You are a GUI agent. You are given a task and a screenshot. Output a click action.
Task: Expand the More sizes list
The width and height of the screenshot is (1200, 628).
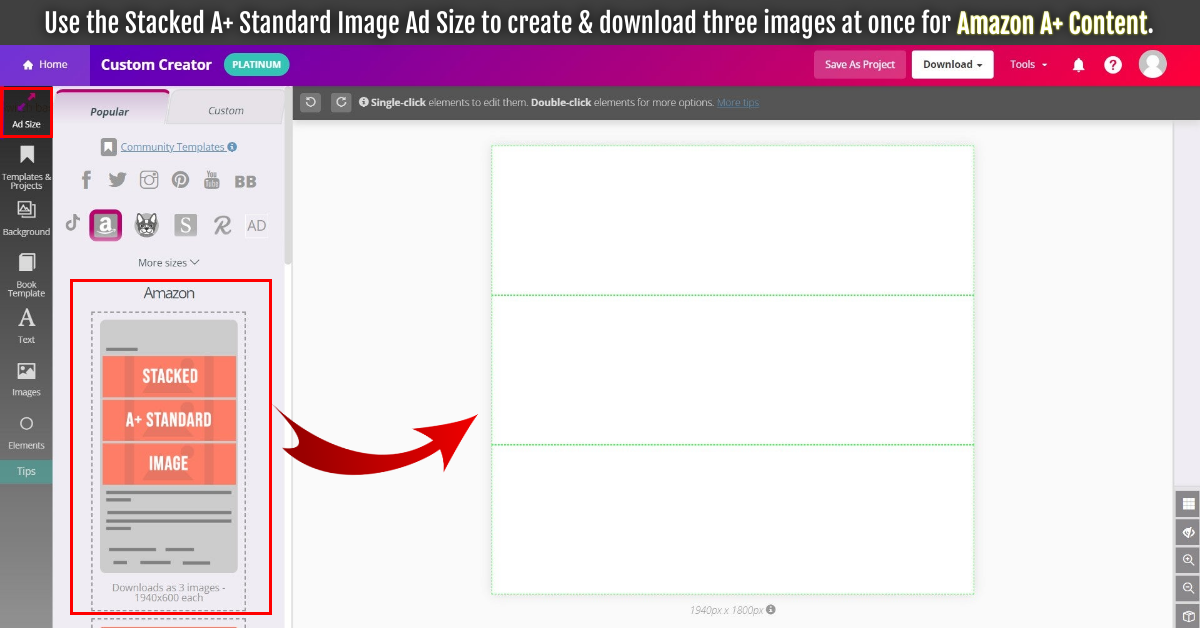tap(169, 263)
